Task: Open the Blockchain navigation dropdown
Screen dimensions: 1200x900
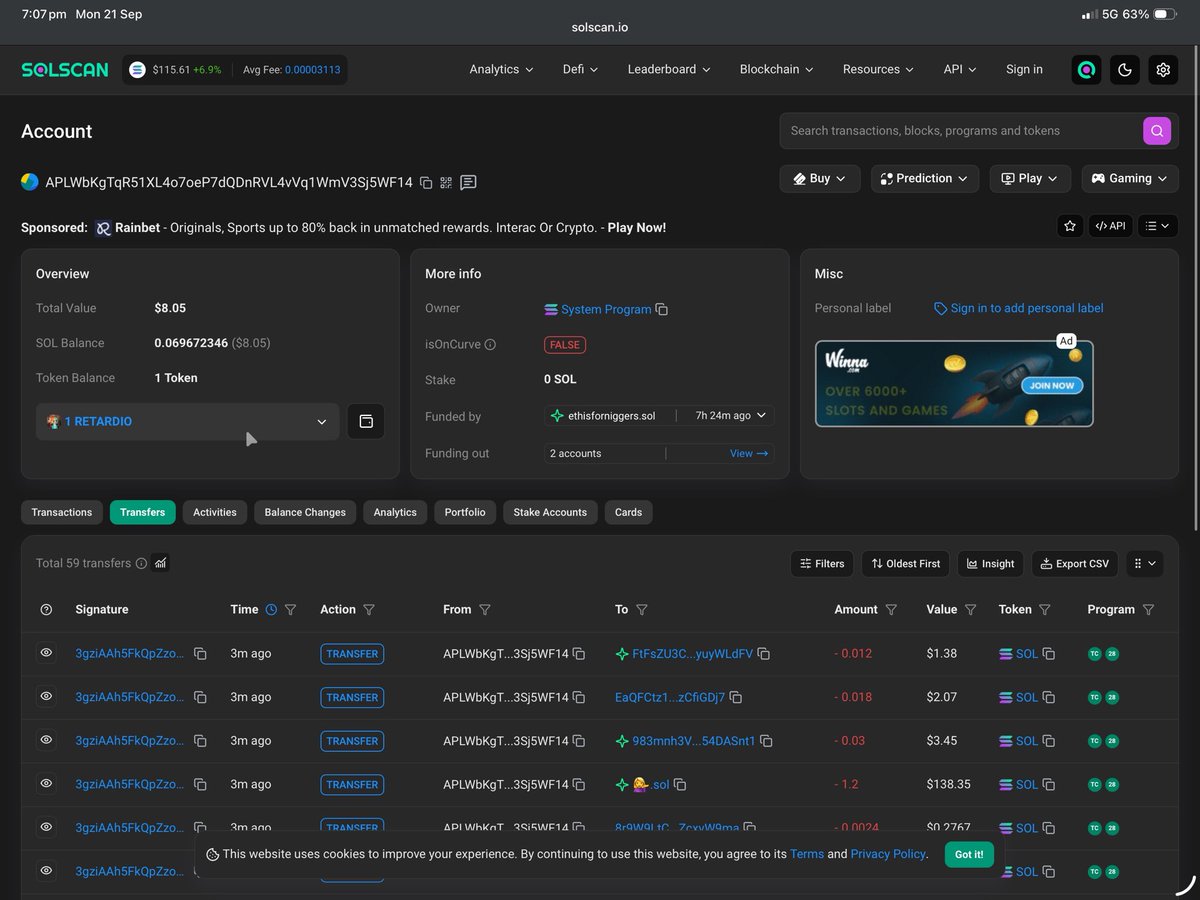Action: (776, 70)
